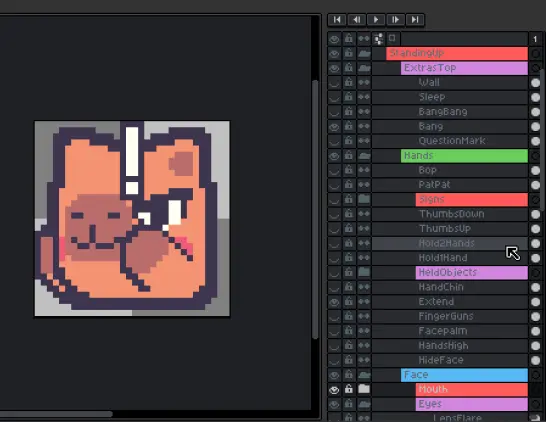Collapse the Face group folder
546x422 pixels.
point(364,375)
